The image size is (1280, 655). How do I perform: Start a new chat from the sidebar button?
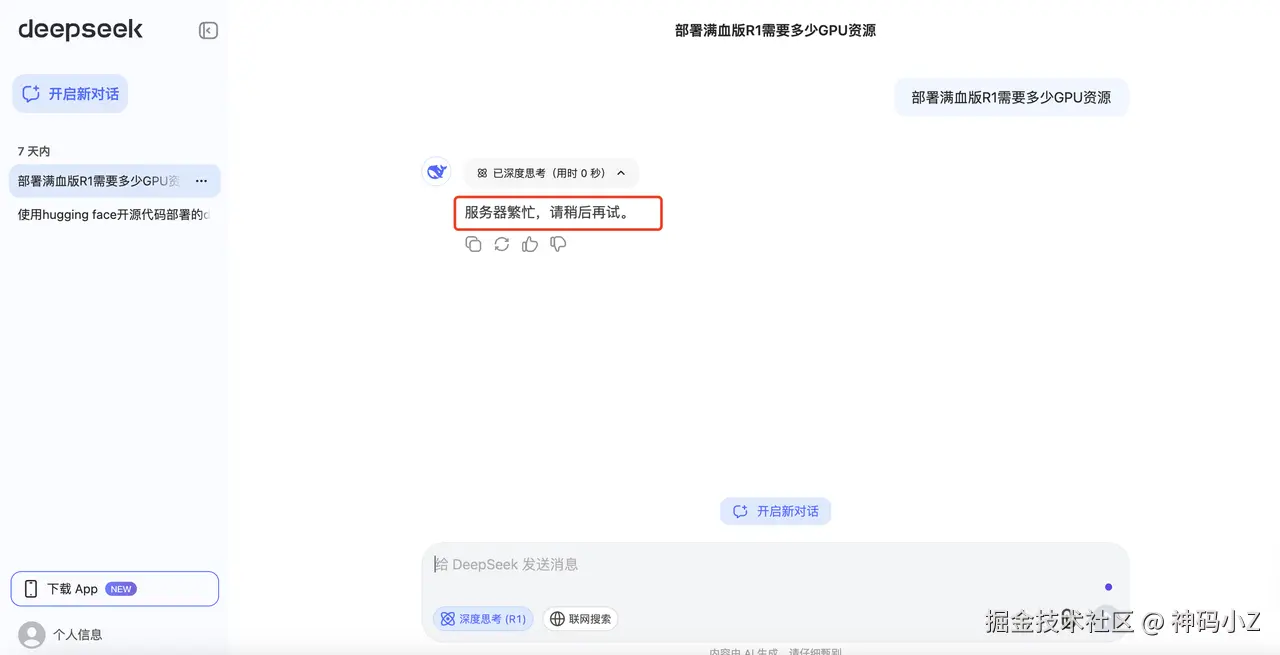(x=70, y=94)
